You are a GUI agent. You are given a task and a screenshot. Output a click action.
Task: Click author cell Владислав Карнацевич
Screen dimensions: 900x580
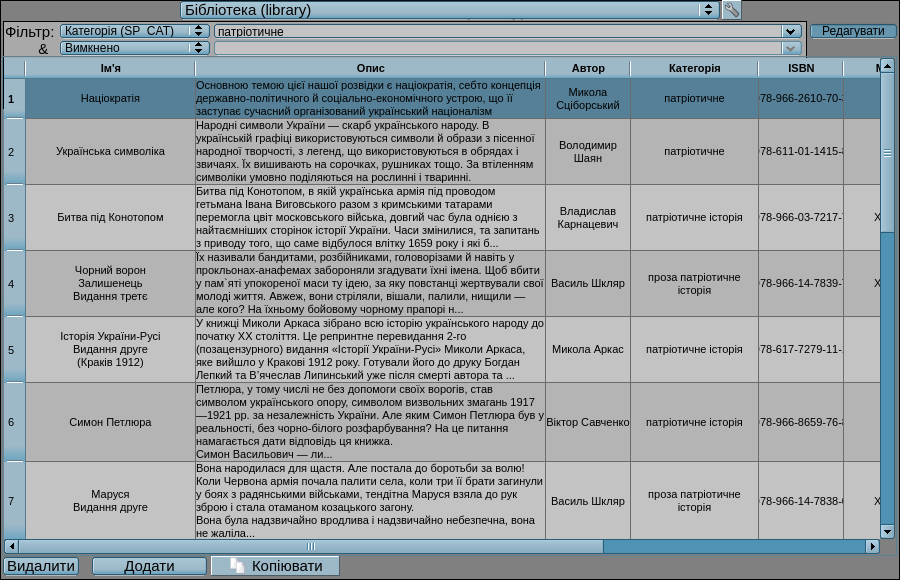tap(588, 218)
